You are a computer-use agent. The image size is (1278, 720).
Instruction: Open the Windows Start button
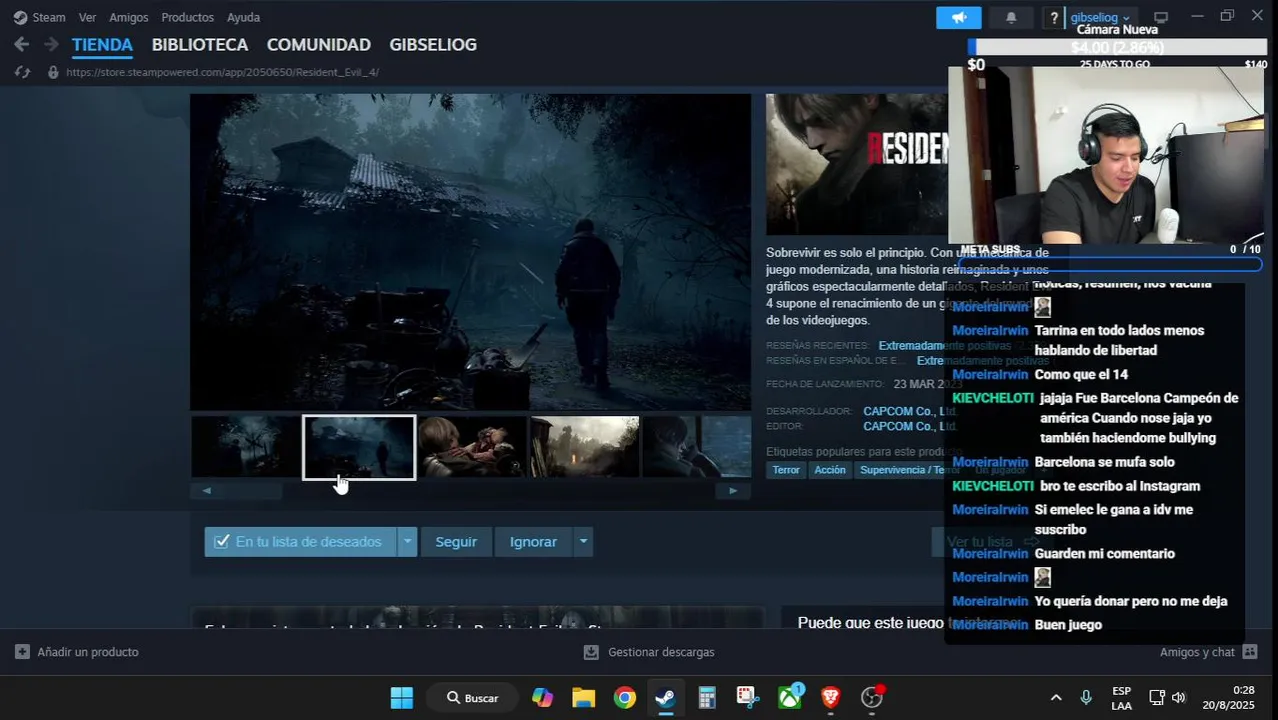402,698
